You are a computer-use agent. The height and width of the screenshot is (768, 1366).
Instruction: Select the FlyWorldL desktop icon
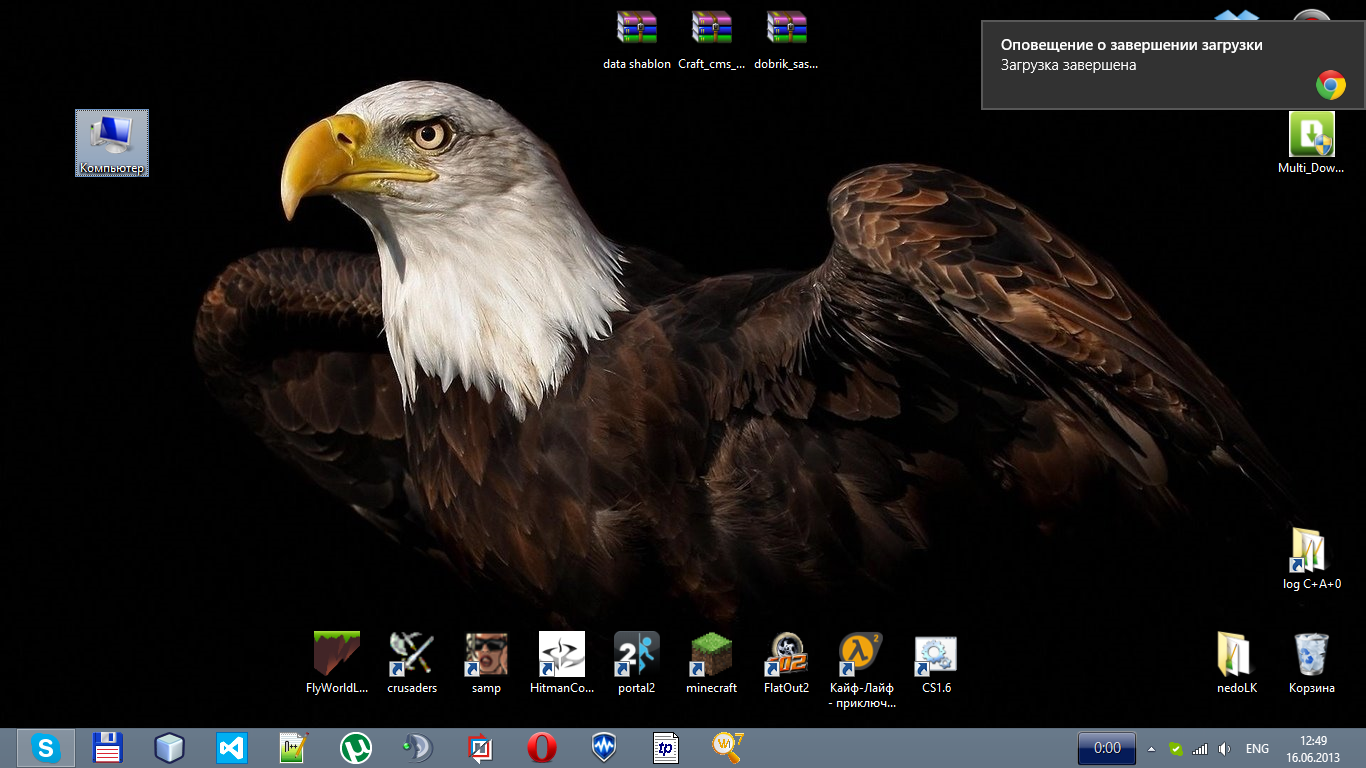(x=338, y=663)
